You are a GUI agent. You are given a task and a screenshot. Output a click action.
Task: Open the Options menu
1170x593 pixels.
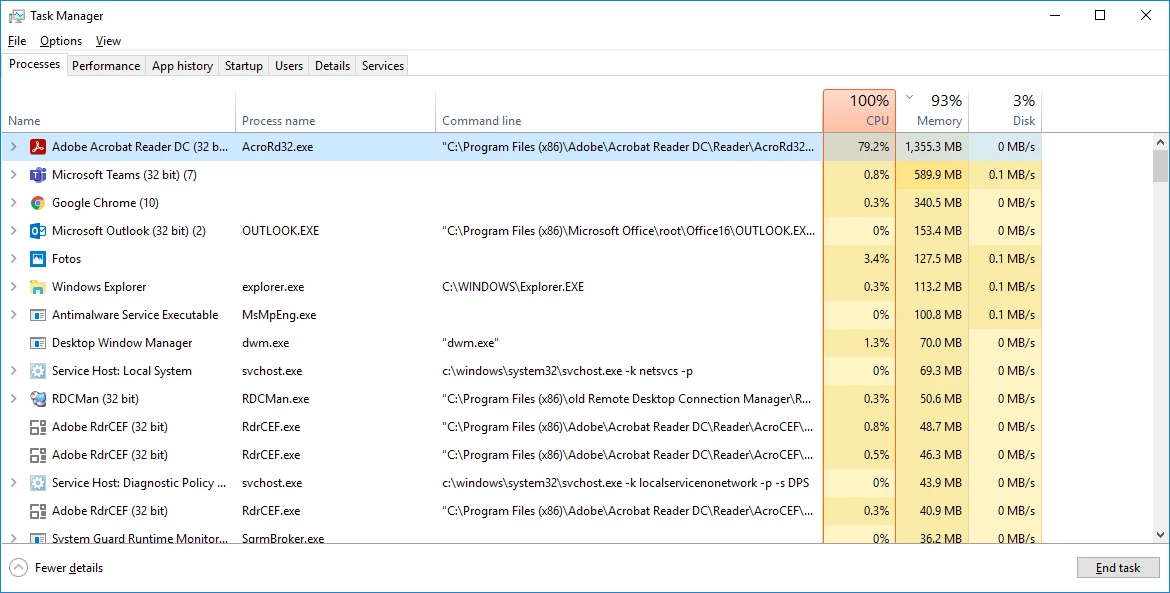(x=61, y=41)
